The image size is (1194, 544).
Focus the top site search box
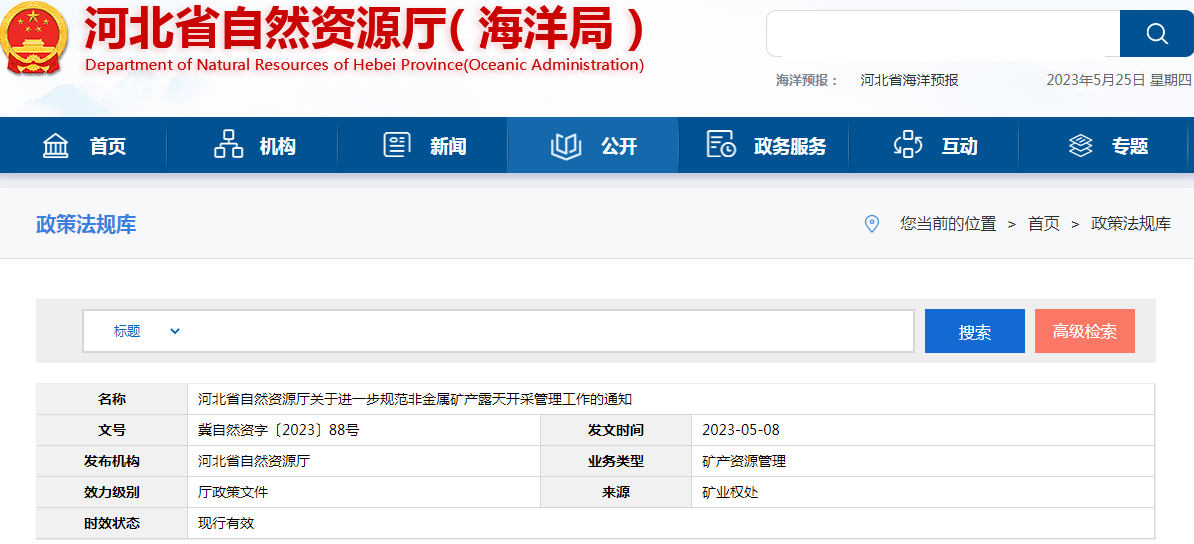pos(942,34)
